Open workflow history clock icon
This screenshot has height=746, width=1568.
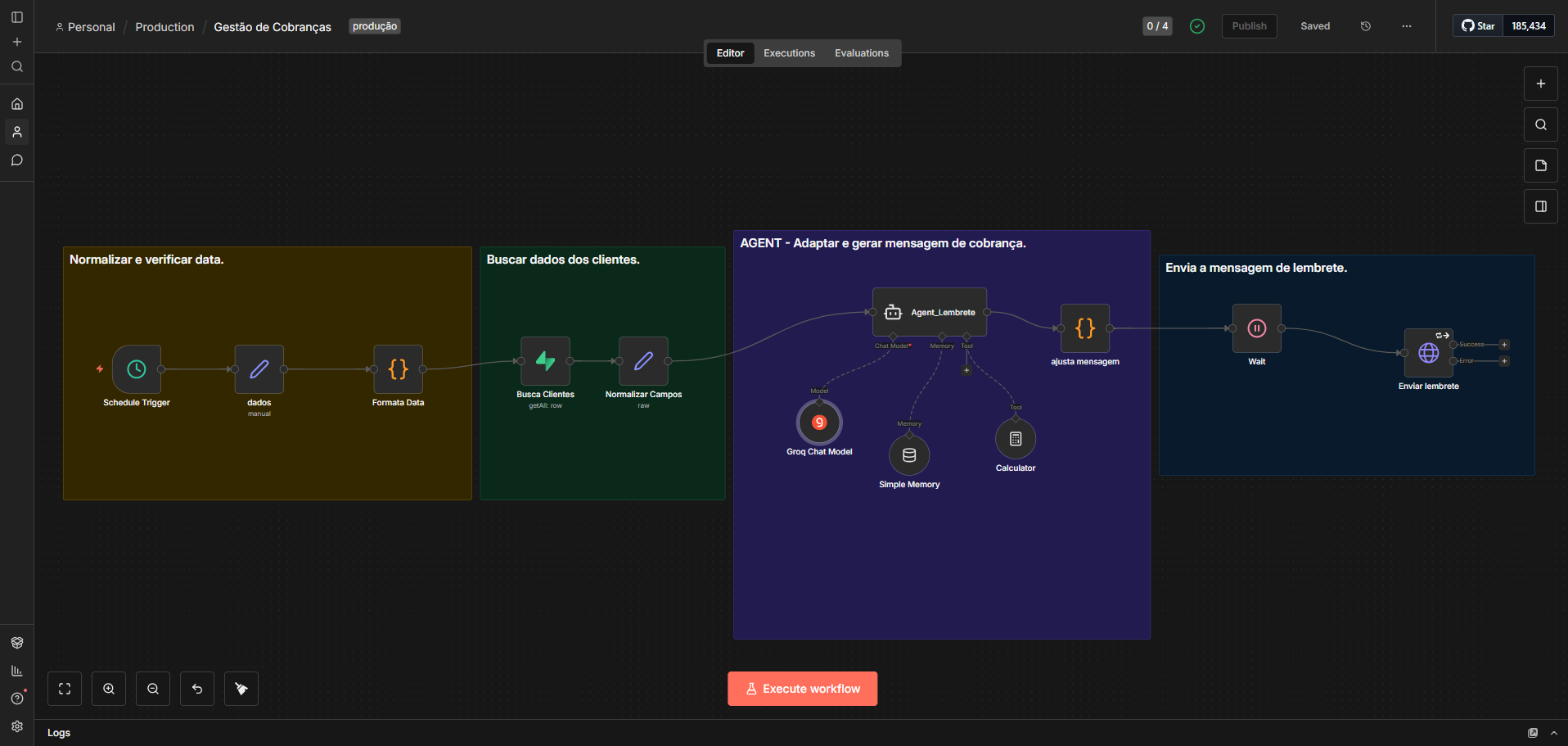(1366, 26)
